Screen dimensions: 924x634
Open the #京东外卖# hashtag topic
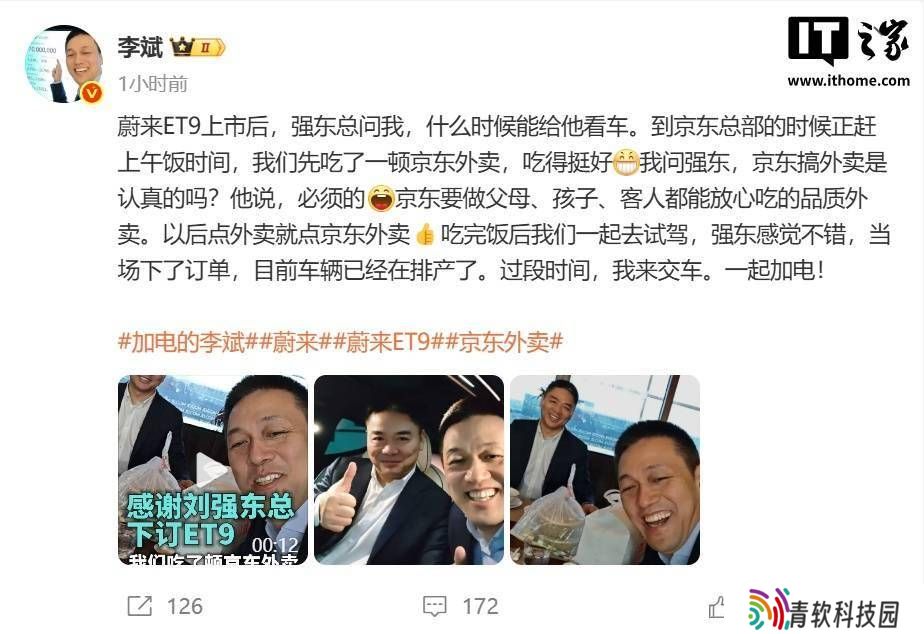[504, 342]
